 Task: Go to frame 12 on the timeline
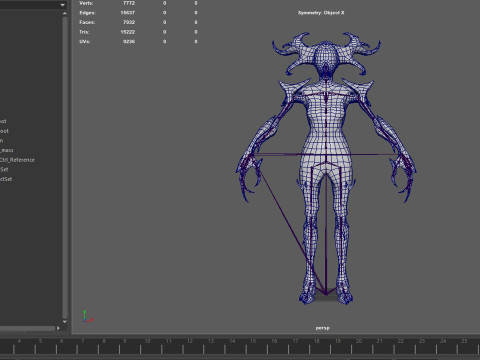190,341
